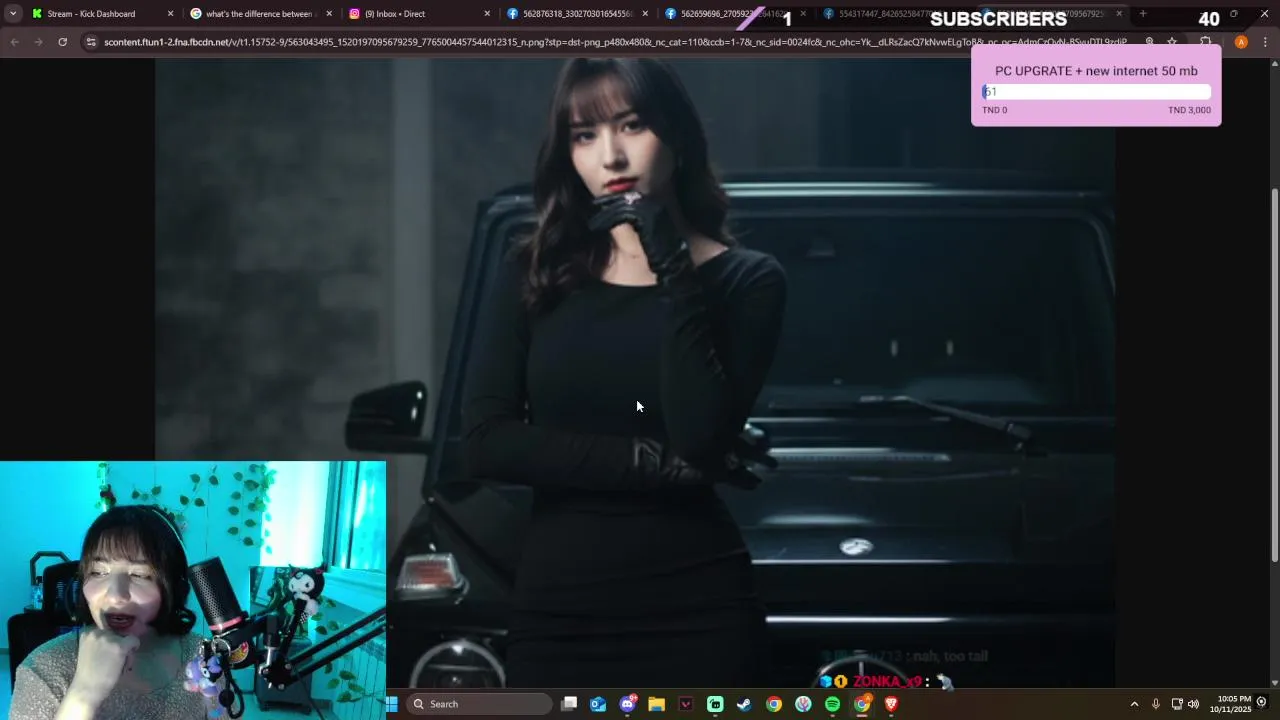Reload the current page
This screenshot has height=720, width=1280.
click(x=62, y=42)
